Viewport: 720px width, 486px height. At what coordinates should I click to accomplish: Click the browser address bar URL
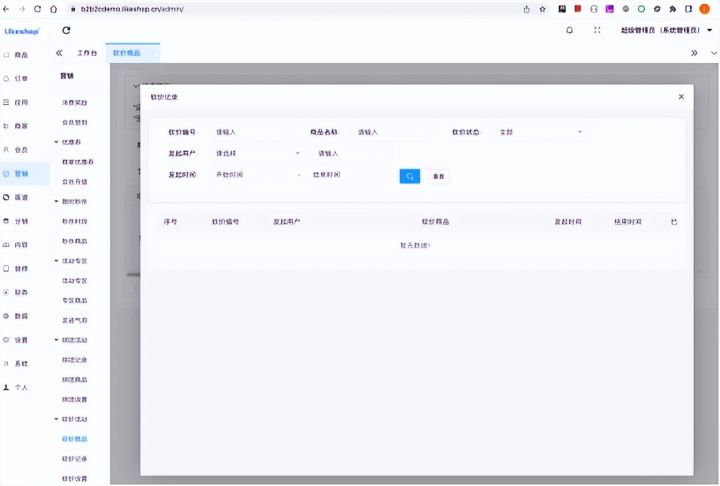[x=132, y=9]
